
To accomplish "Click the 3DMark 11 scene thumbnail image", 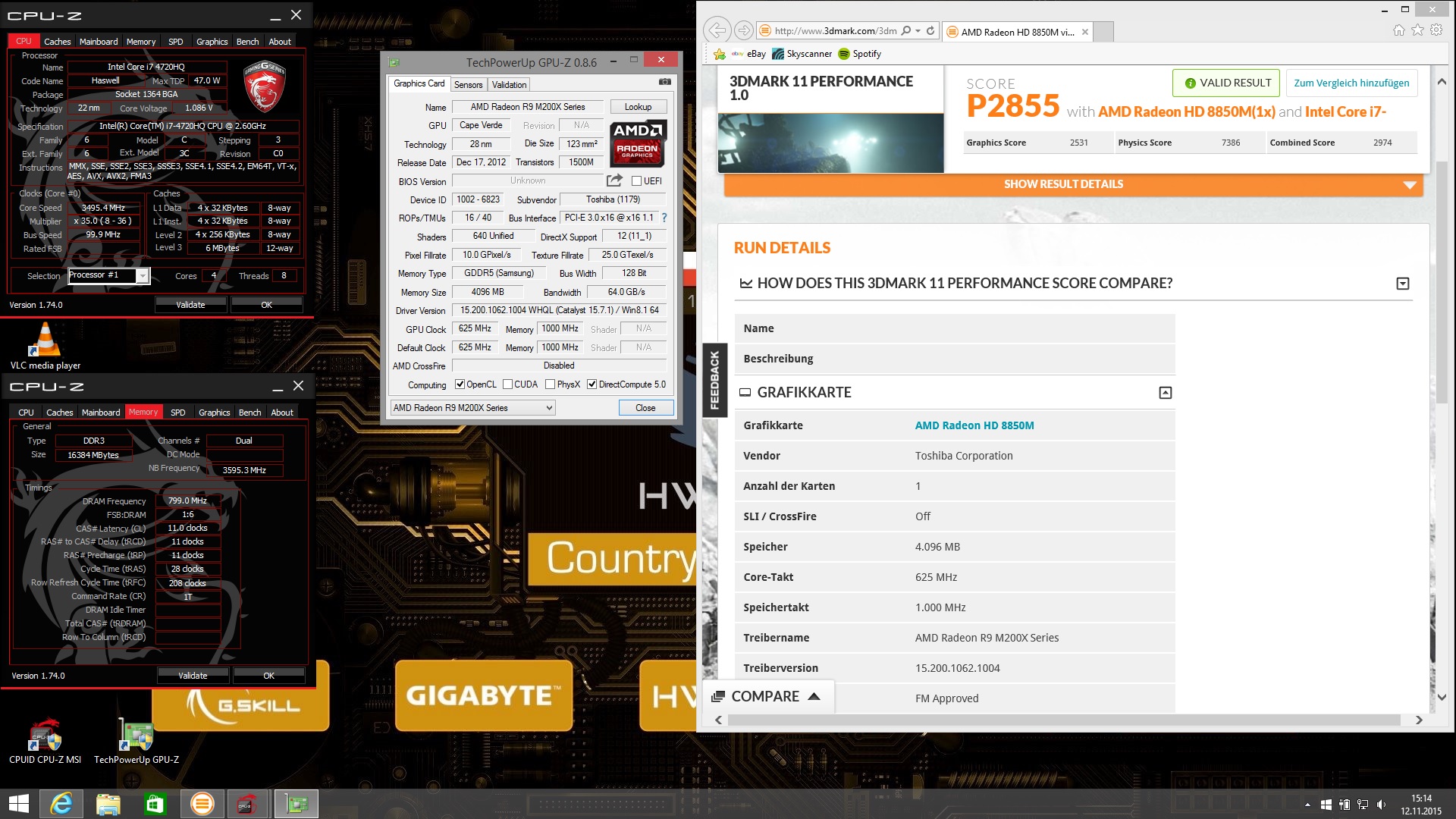I will pos(830,143).
